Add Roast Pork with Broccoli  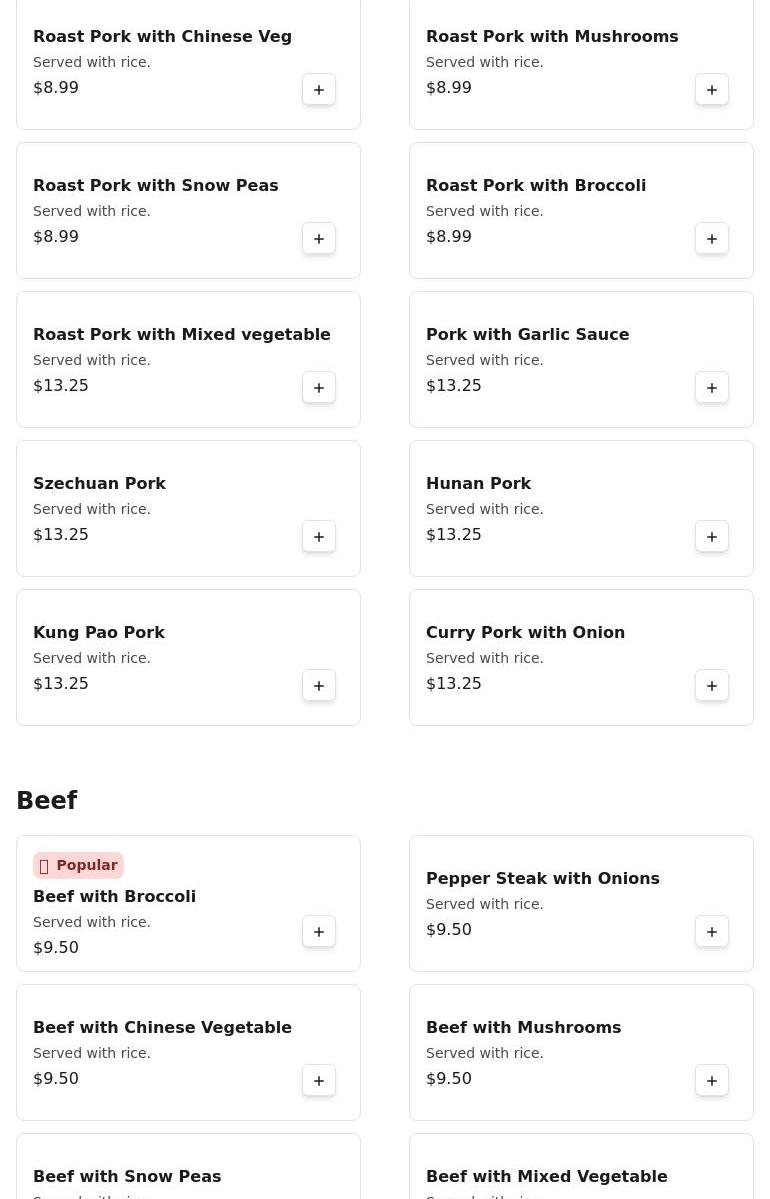(x=712, y=239)
